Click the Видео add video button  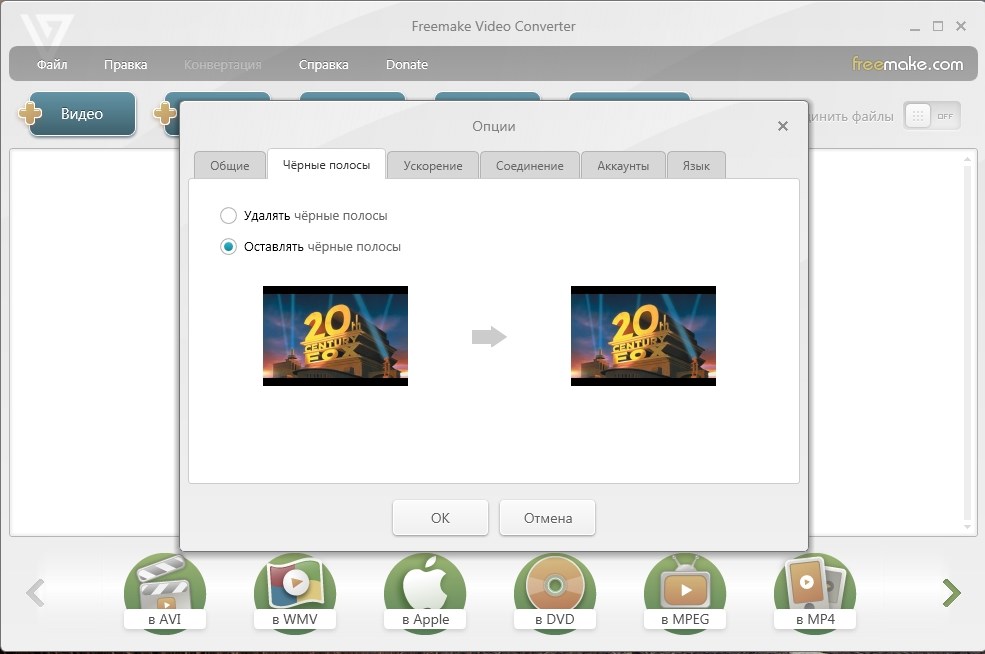pyautogui.click(x=81, y=114)
